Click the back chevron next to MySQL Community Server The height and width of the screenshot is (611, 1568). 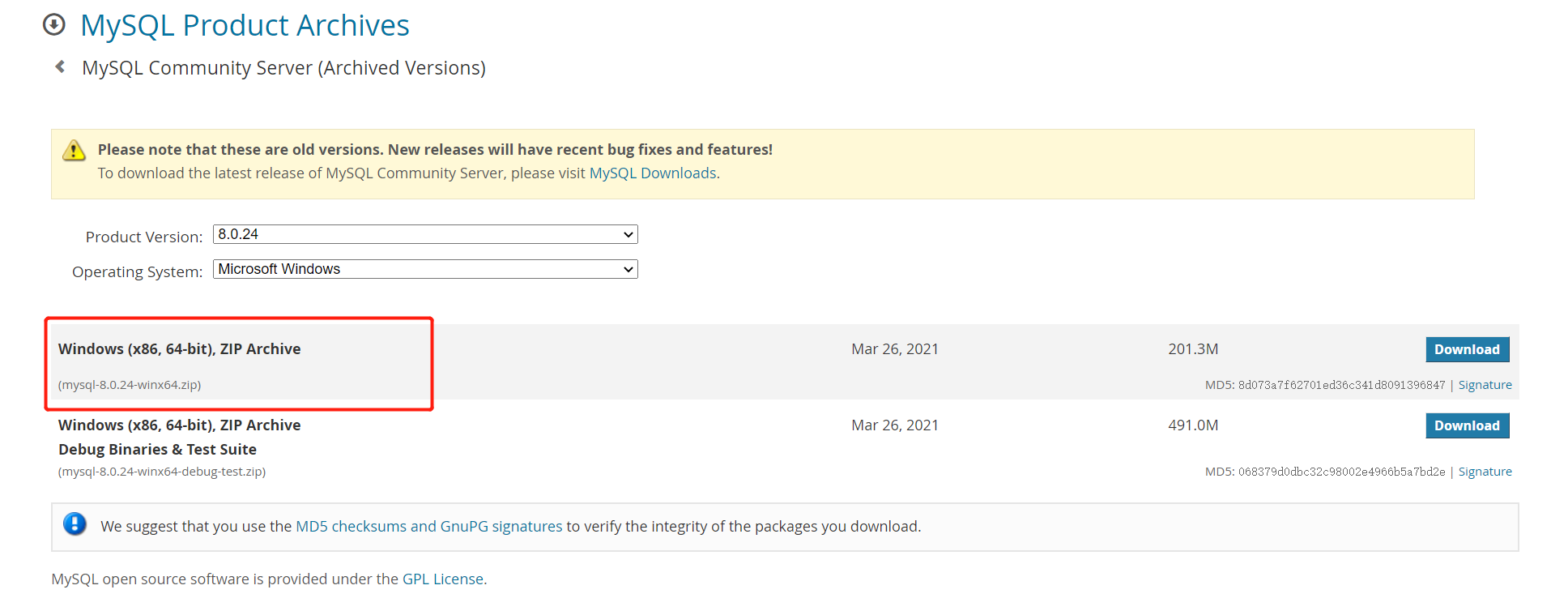click(x=60, y=66)
